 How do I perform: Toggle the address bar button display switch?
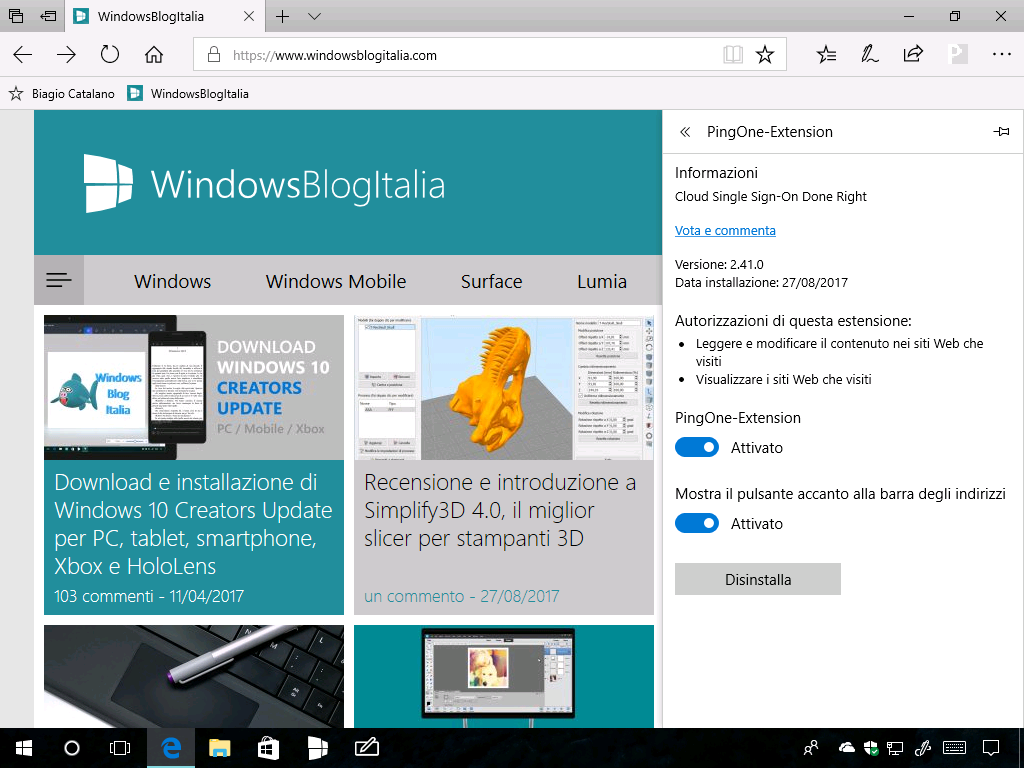coord(697,523)
